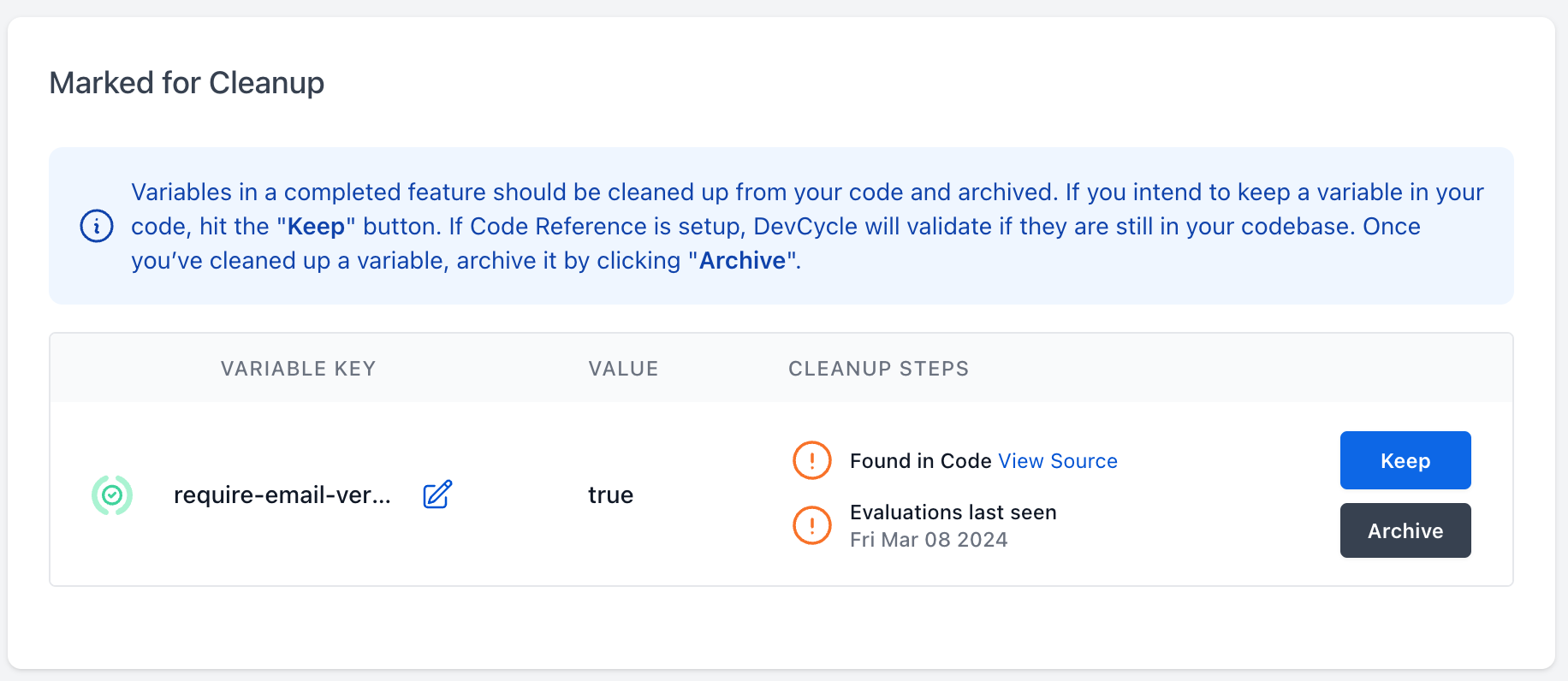Select the require-email-ver... variable key

pos(282,494)
